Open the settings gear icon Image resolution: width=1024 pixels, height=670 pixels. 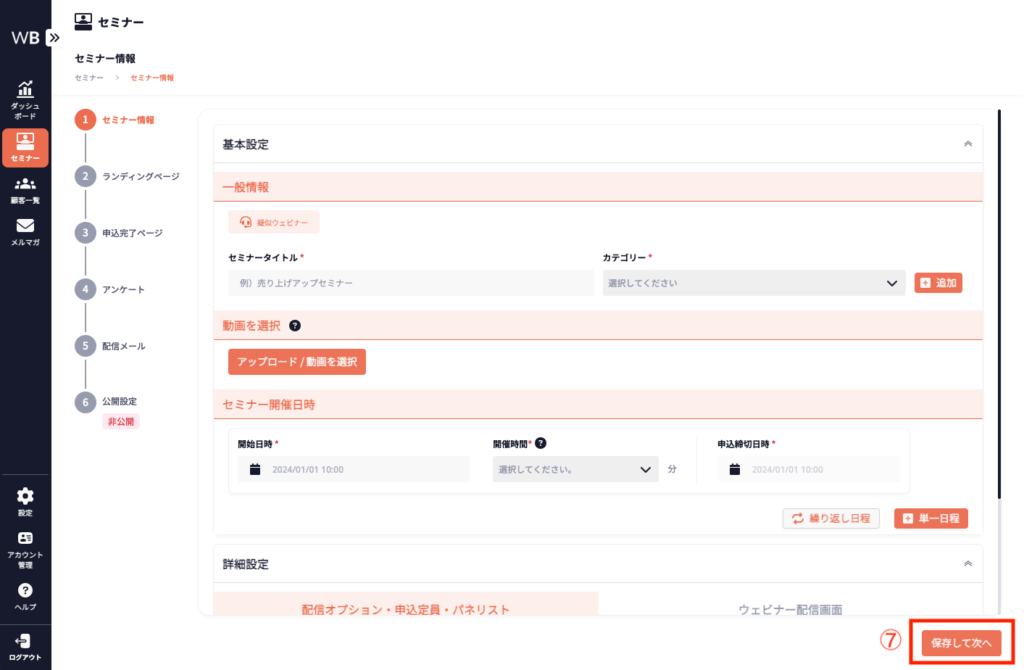(x=25, y=499)
